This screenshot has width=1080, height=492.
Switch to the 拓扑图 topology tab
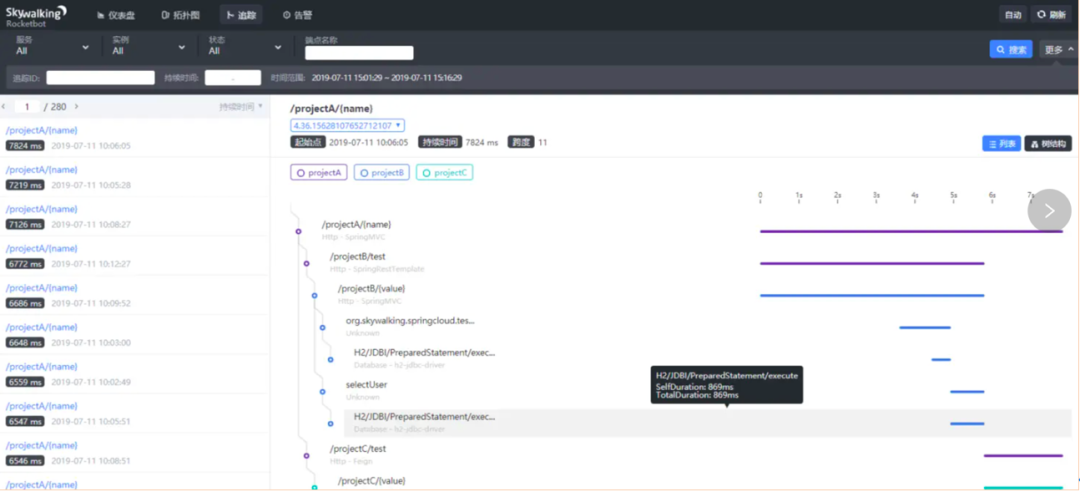180,16
